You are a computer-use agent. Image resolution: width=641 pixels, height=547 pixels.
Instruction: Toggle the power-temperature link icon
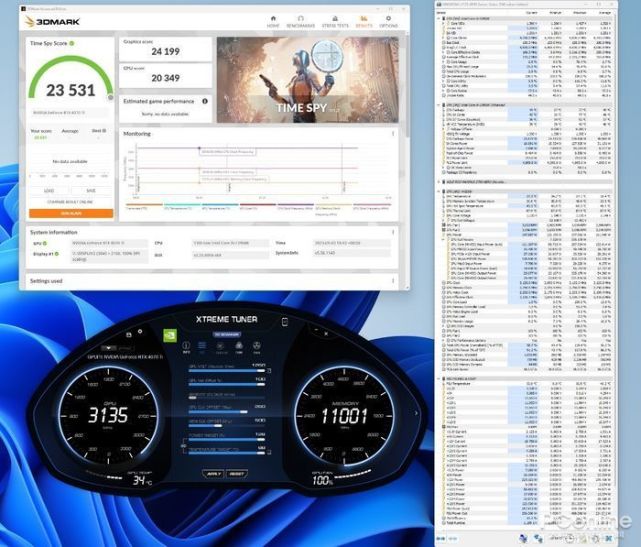point(184,446)
